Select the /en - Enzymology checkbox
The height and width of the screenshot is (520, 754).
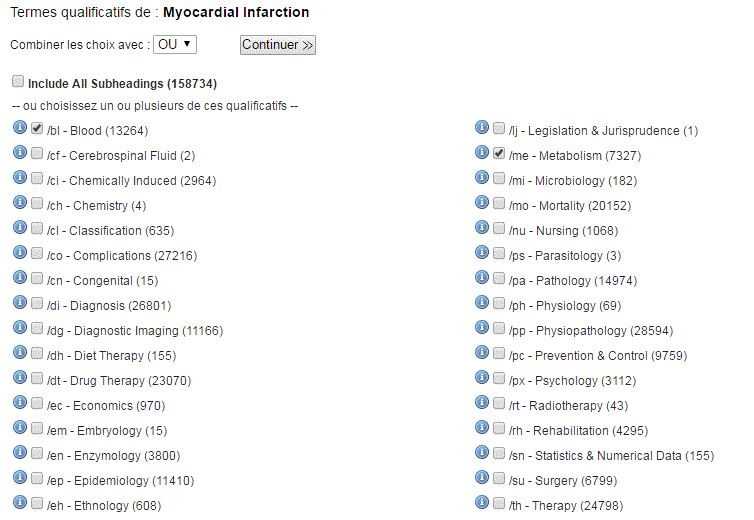(37, 454)
